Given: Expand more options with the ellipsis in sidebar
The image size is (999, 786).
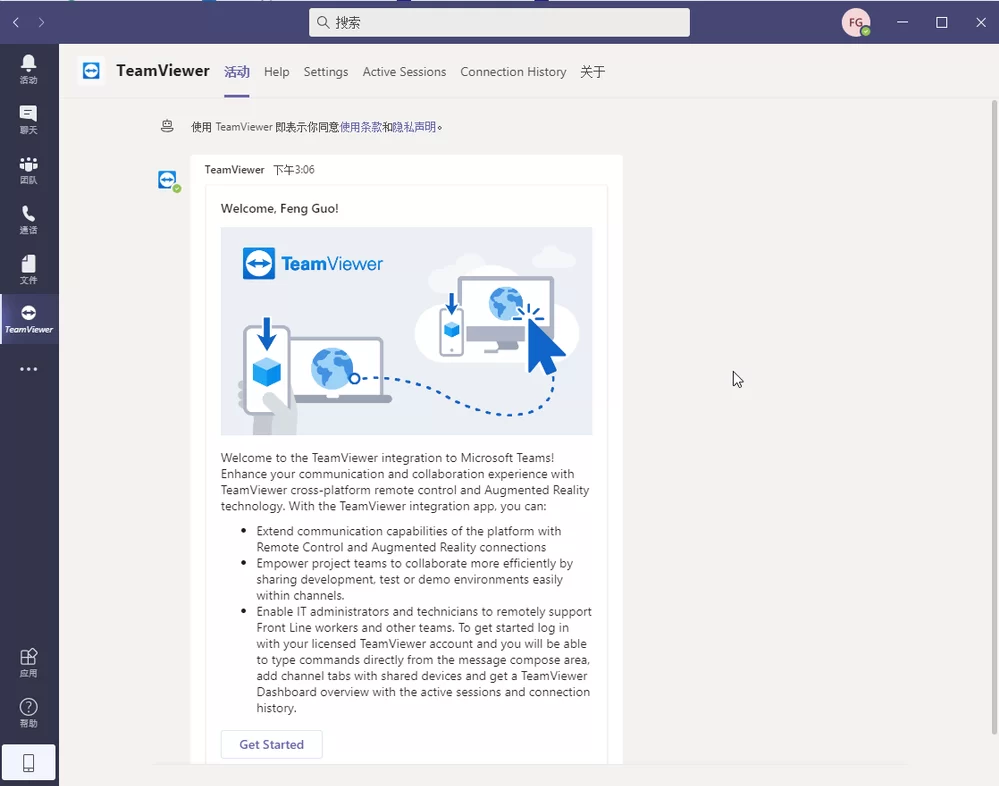Looking at the screenshot, I should [x=28, y=368].
